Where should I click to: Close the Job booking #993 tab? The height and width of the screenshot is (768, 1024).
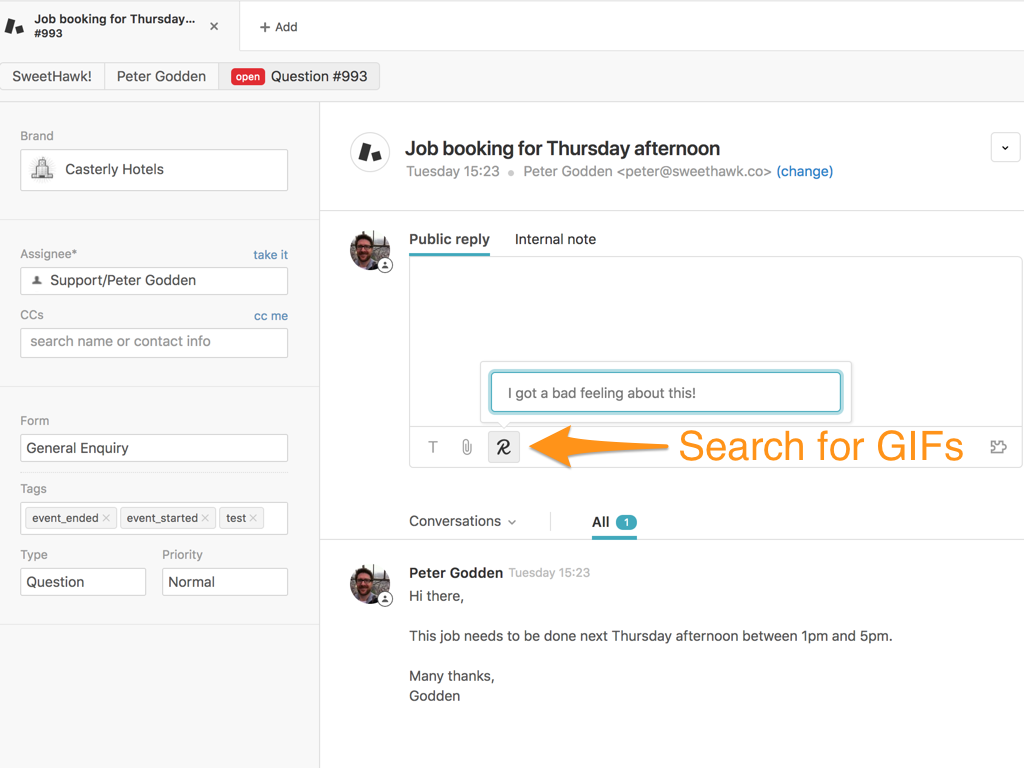pyautogui.click(x=214, y=26)
